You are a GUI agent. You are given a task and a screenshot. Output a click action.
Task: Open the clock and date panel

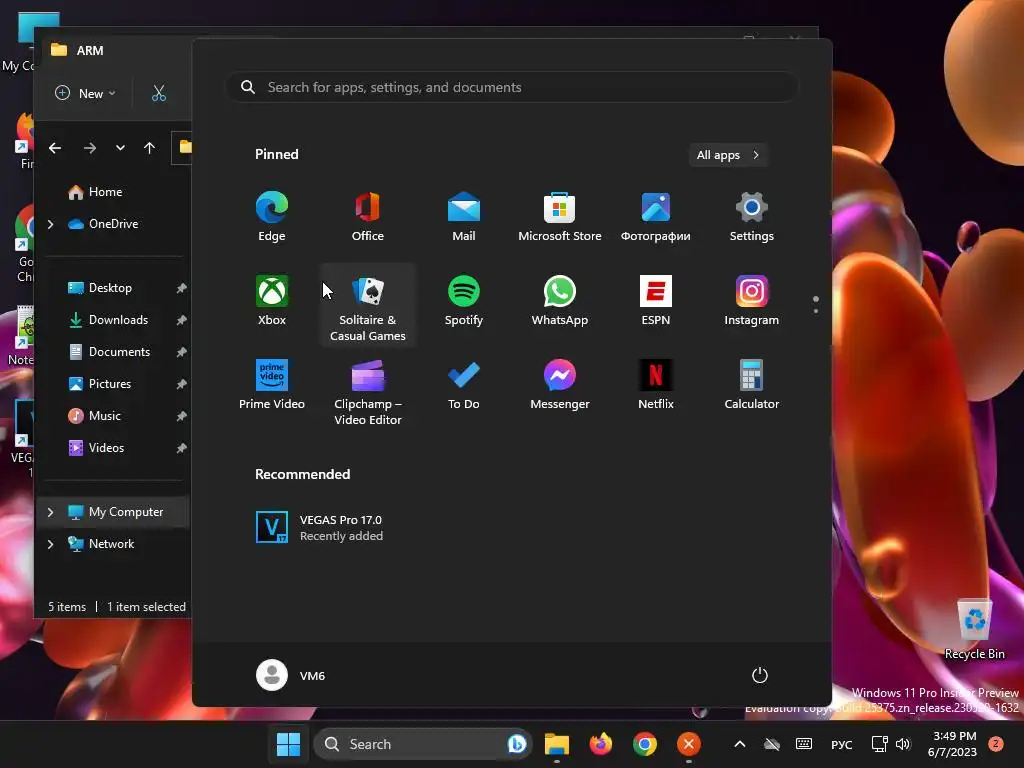tap(952, 744)
